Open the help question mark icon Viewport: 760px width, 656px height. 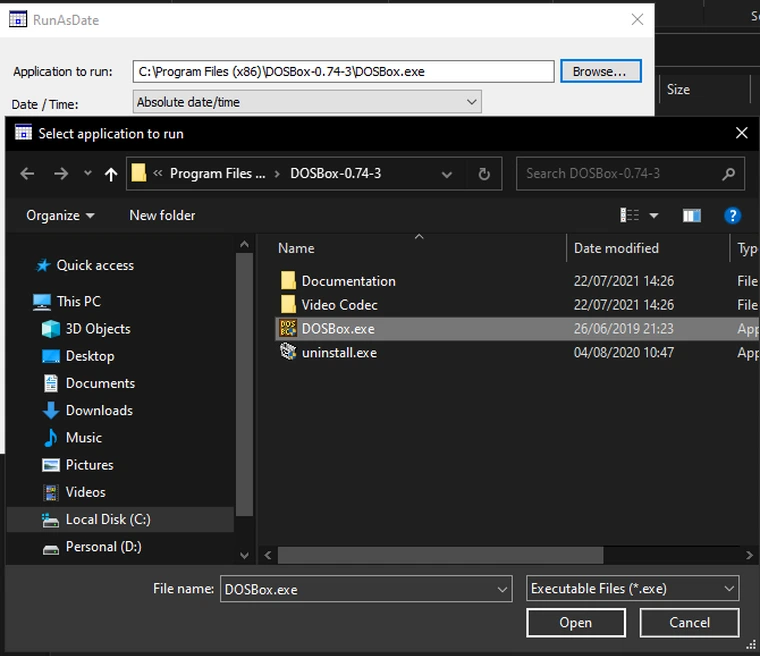732,215
